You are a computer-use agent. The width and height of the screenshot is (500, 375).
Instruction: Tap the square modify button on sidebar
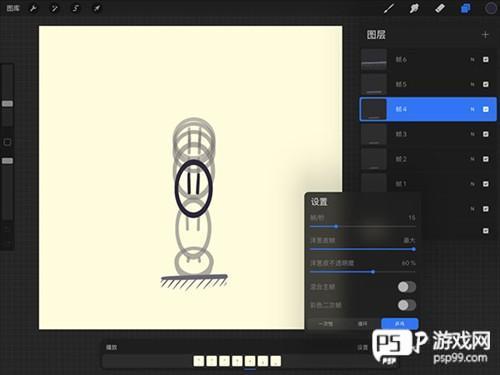click(x=7, y=142)
